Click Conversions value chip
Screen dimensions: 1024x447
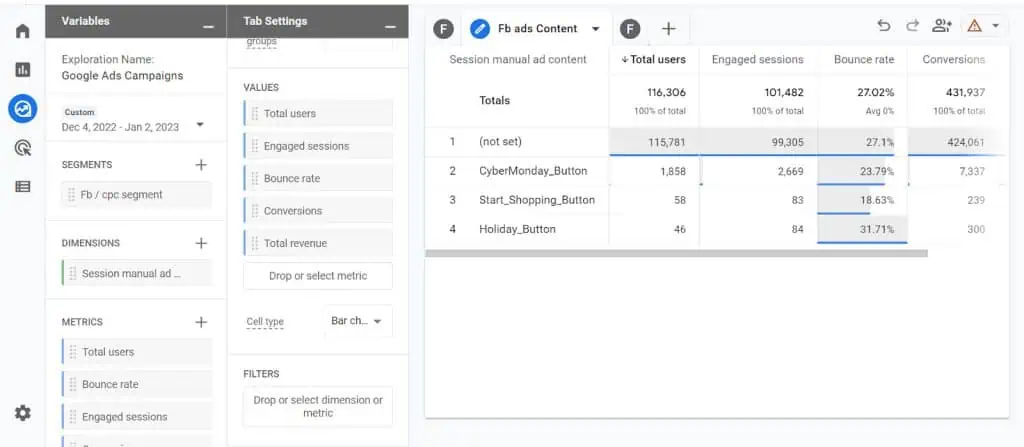[x=318, y=210]
